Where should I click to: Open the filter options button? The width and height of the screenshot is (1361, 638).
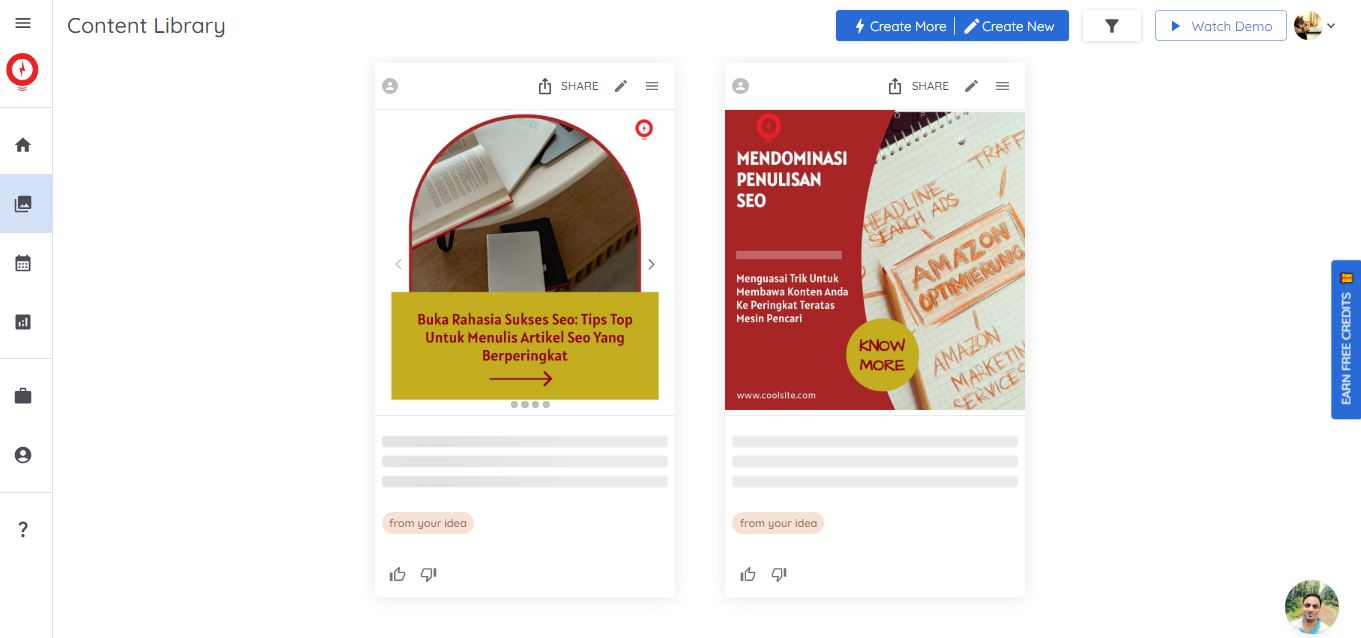coord(1112,26)
